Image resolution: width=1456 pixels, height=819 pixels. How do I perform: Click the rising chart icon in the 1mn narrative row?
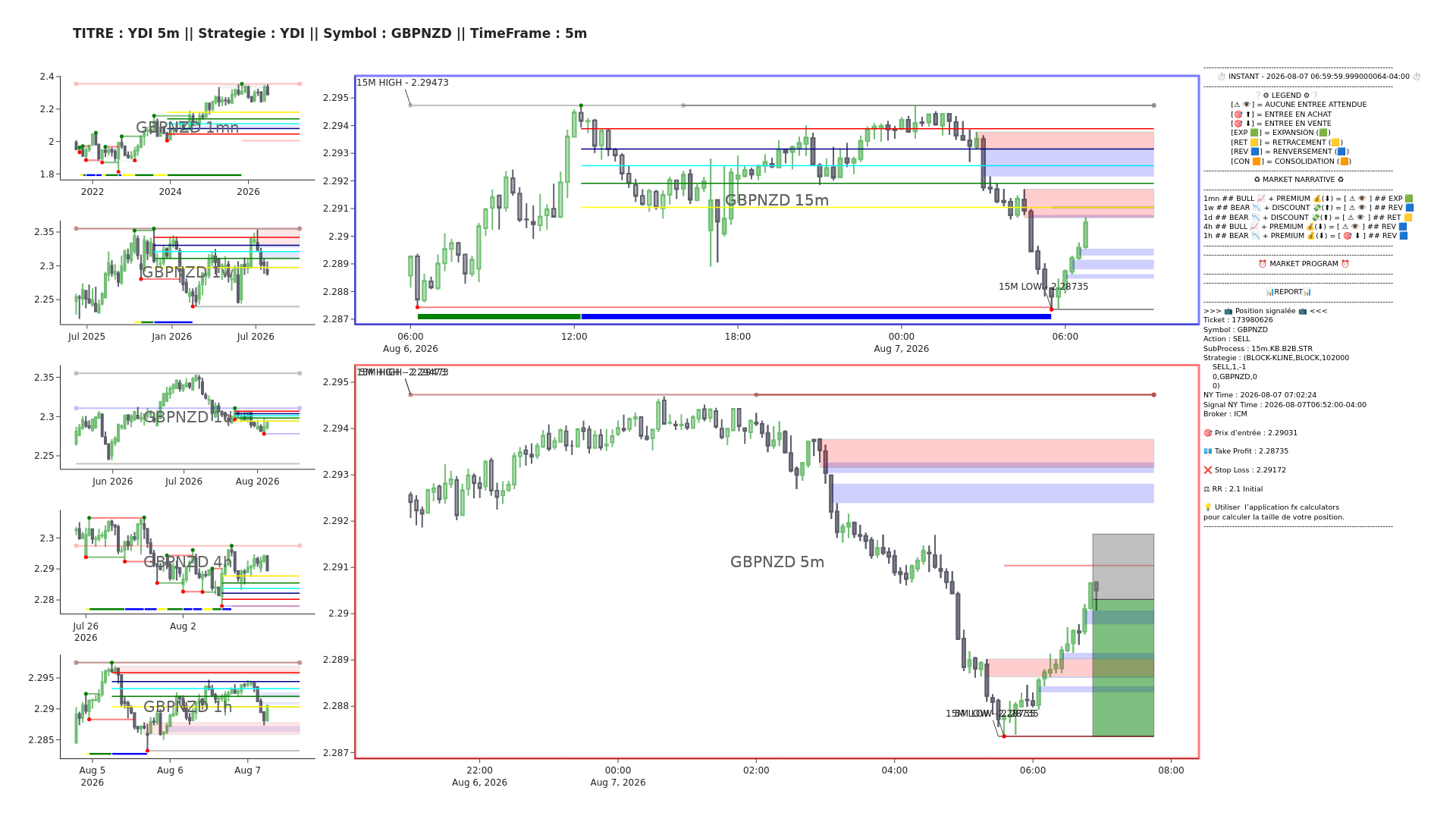(1261, 199)
